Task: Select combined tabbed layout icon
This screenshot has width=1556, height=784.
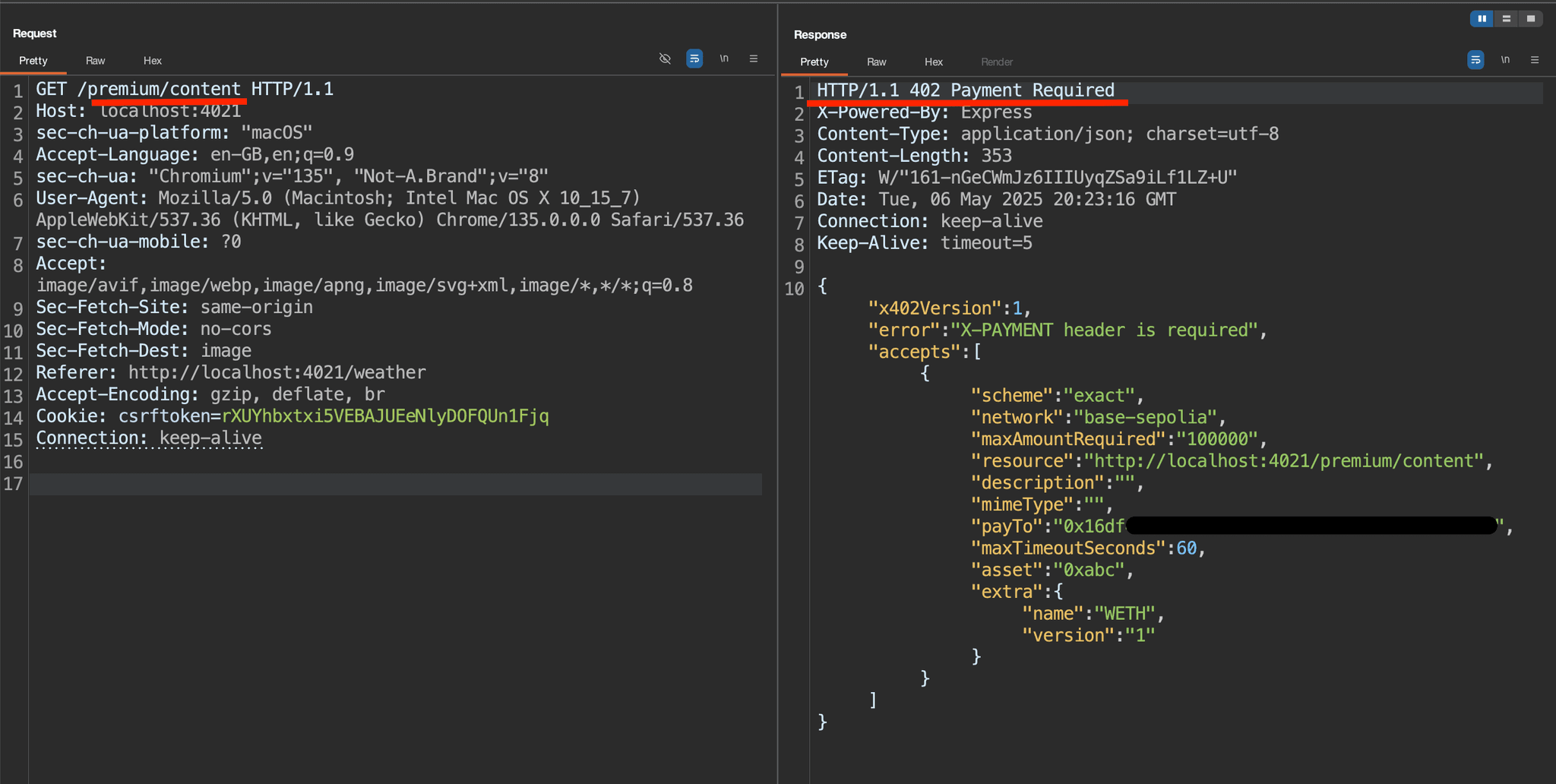Action: [x=1531, y=19]
